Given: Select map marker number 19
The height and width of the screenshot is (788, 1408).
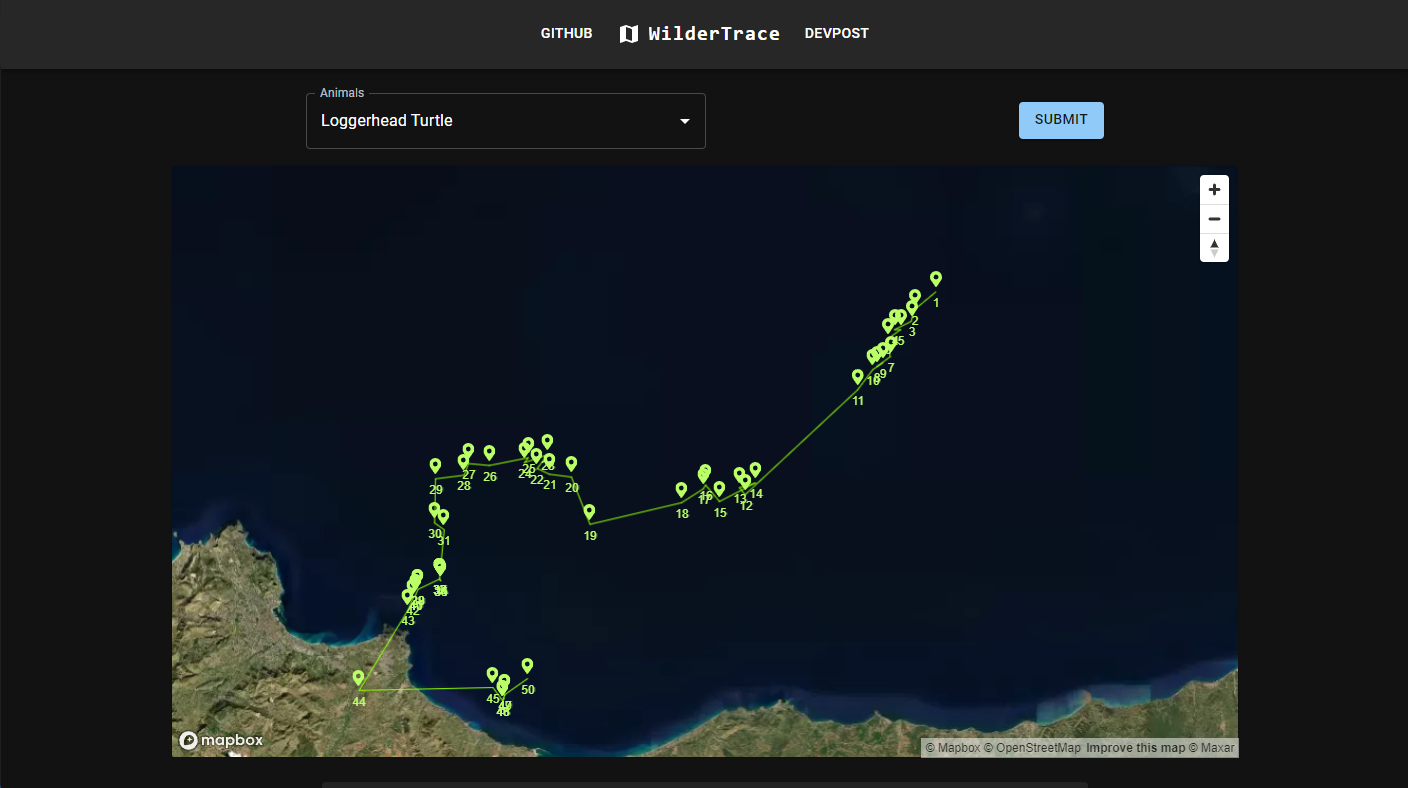Looking at the screenshot, I should click(x=589, y=512).
